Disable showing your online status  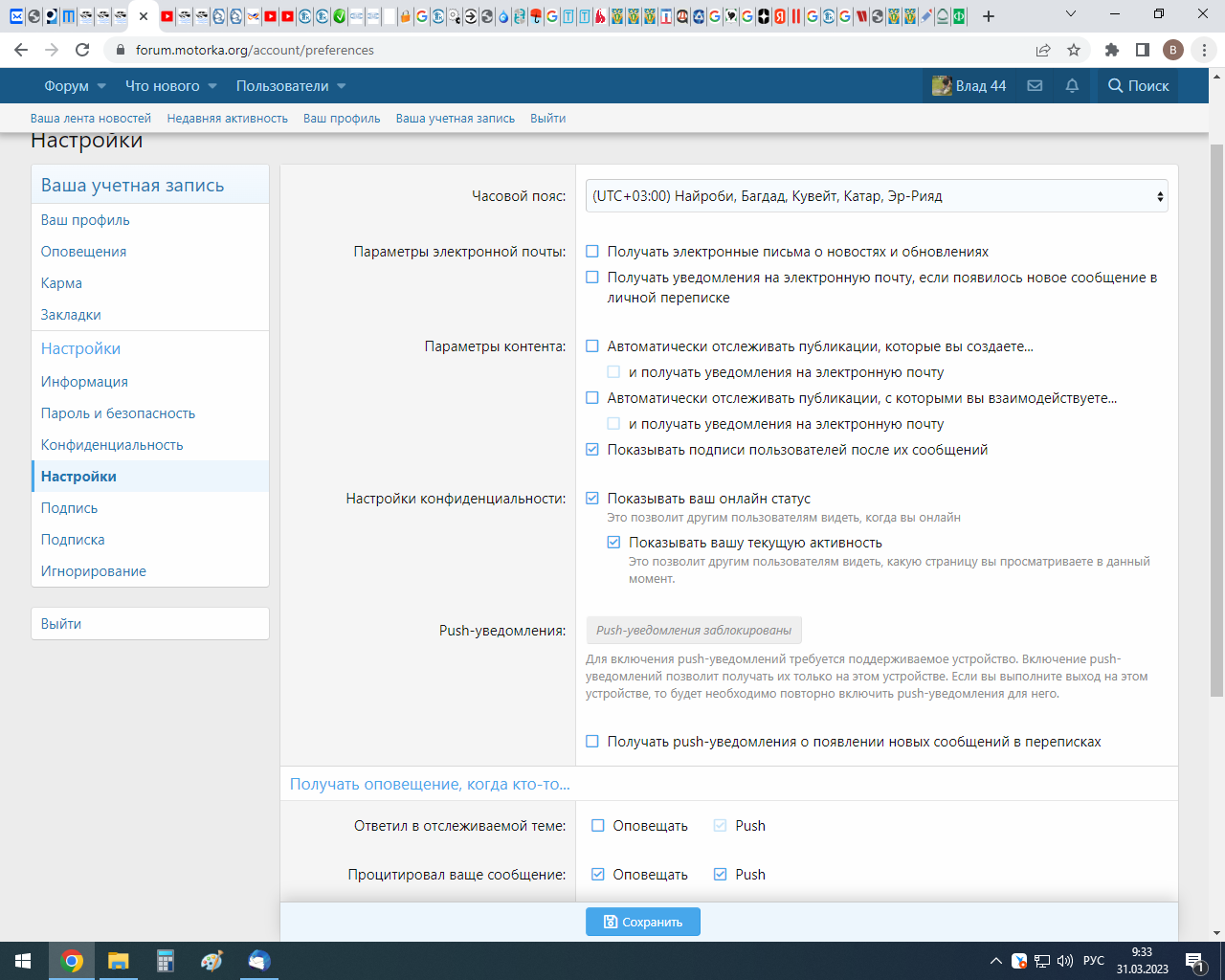coord(592,499)
